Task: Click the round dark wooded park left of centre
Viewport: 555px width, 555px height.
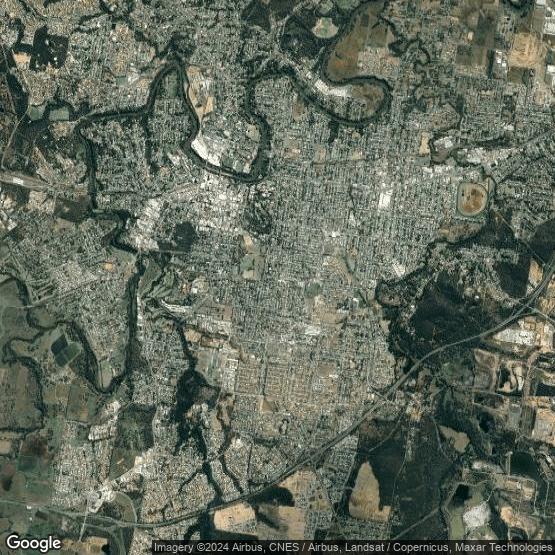Action: [185, 235]
